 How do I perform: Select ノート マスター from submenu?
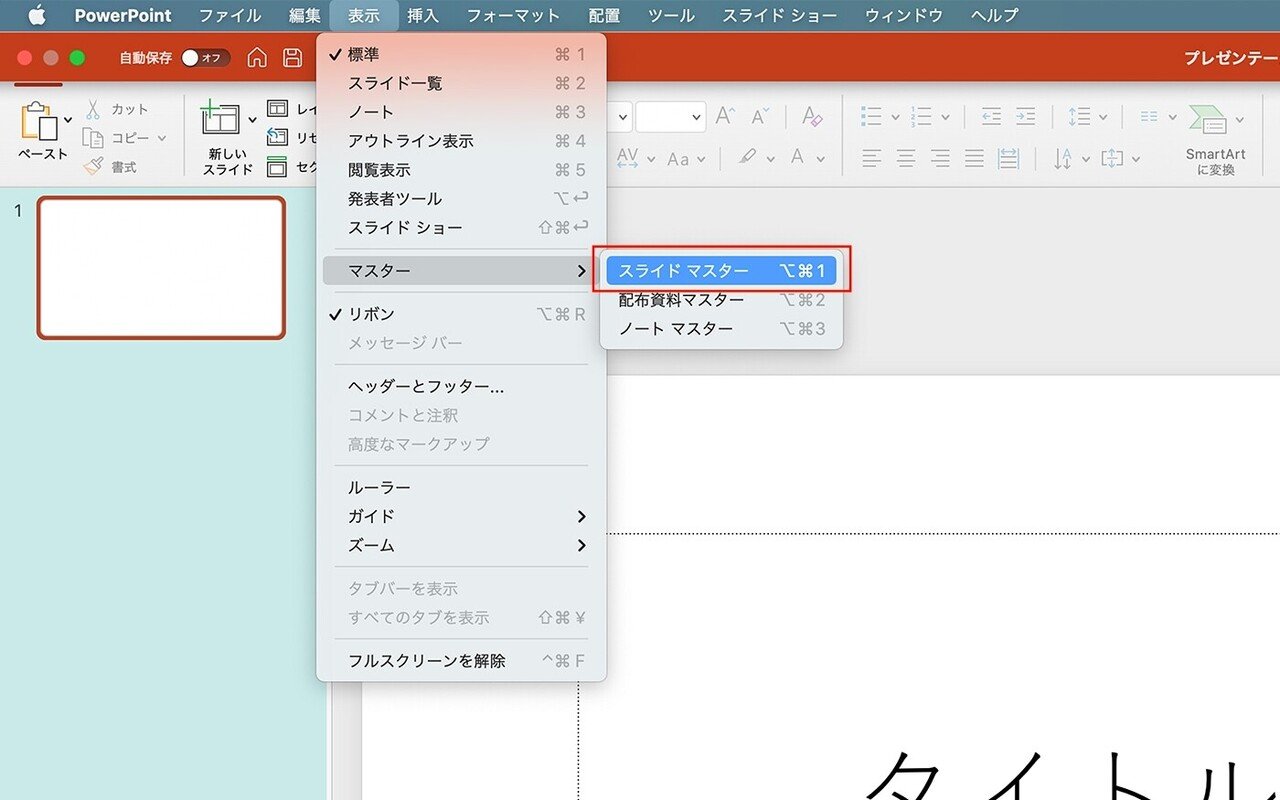[x=721, y=329]
